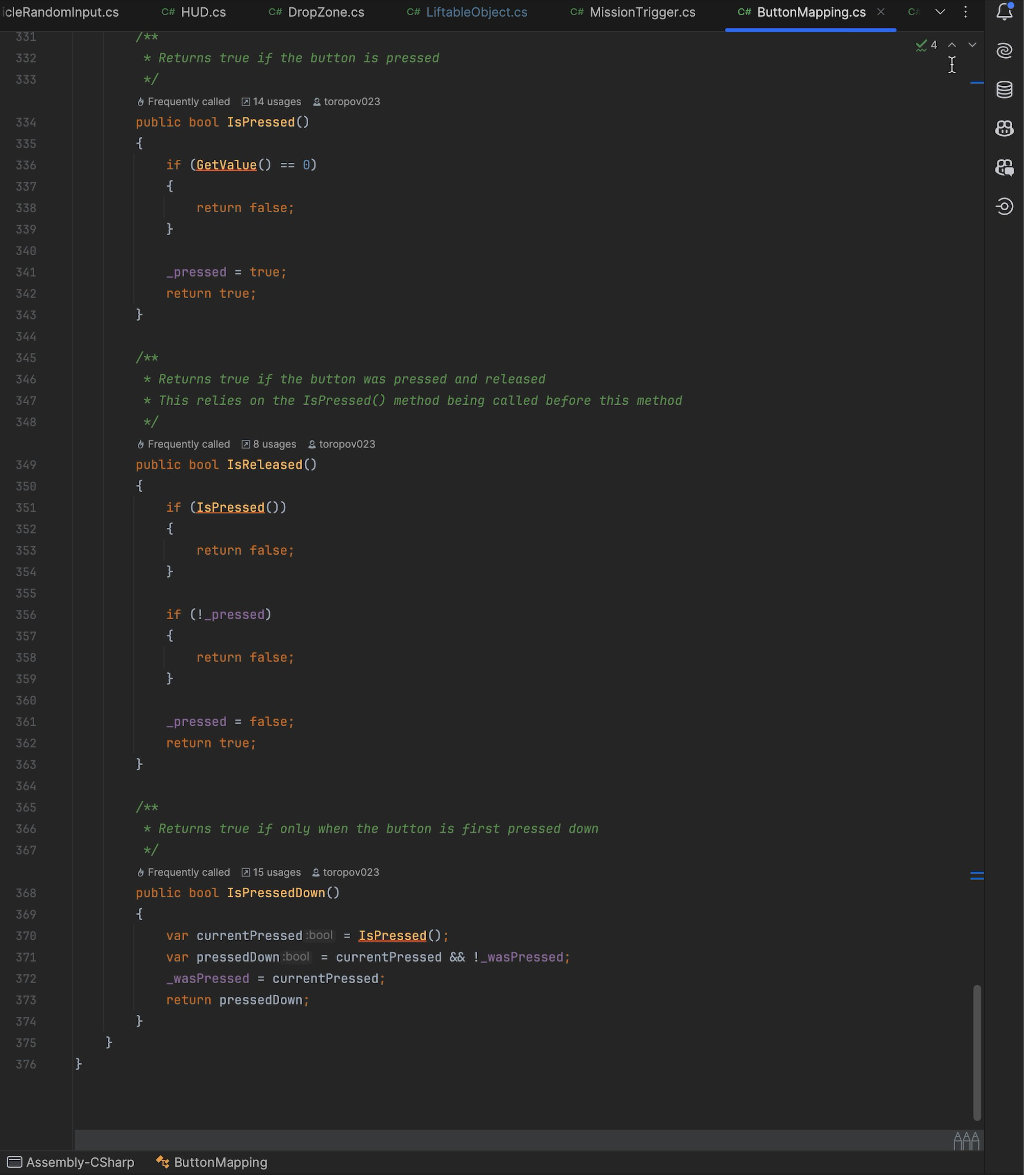This screenshot has width=1024, height=1175.
Task: Navigate to previous problem with up arrow
Action: tap(952, 44)
